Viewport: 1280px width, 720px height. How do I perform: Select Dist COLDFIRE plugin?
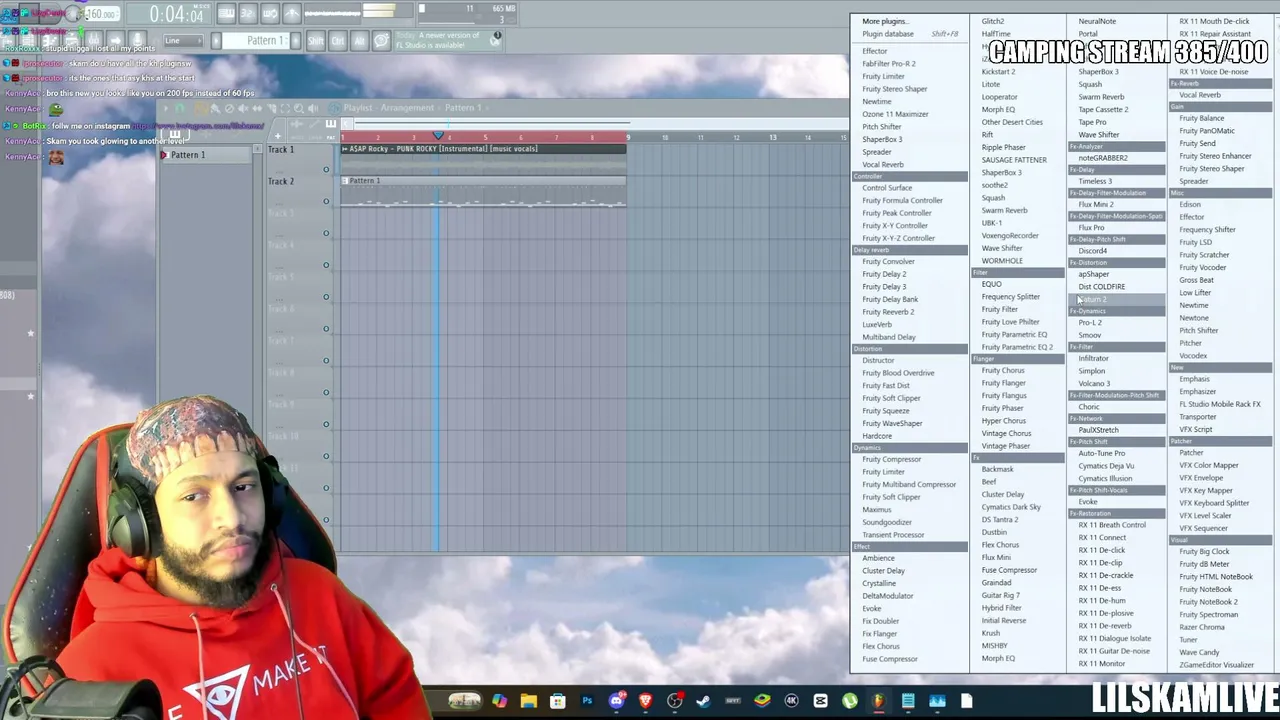(x=1102, y=287)
